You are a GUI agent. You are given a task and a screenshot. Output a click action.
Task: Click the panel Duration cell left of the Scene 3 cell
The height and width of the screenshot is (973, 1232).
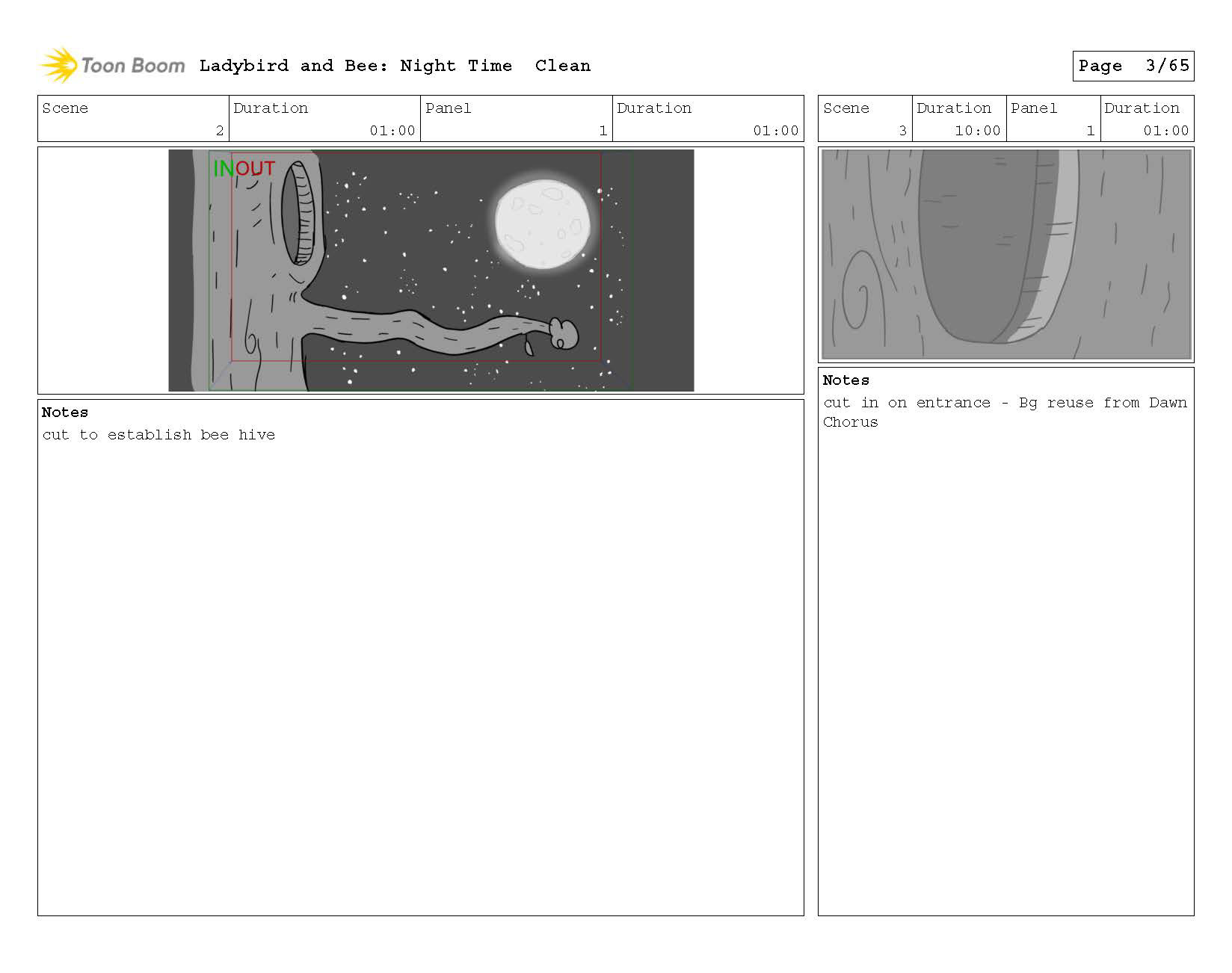[x=708, y=118]
